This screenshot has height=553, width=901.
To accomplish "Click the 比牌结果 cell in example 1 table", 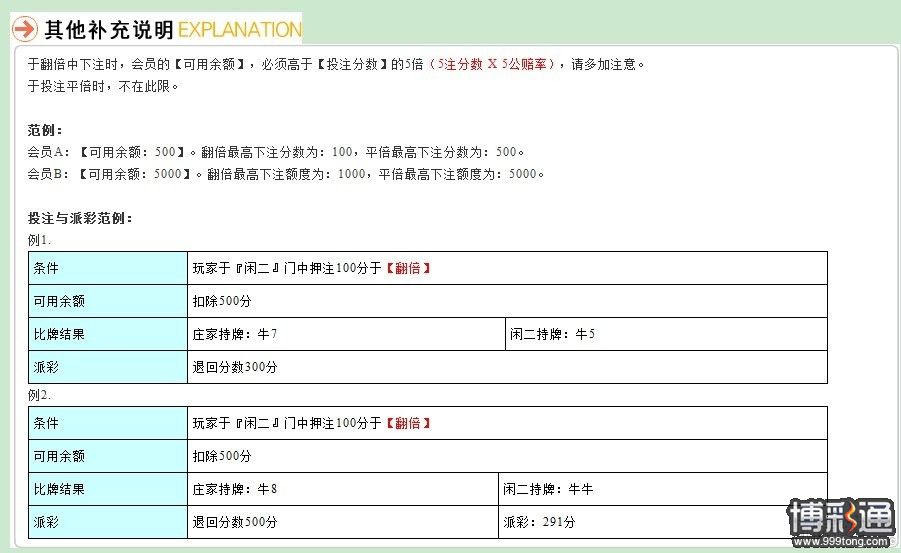I will 108,334.
